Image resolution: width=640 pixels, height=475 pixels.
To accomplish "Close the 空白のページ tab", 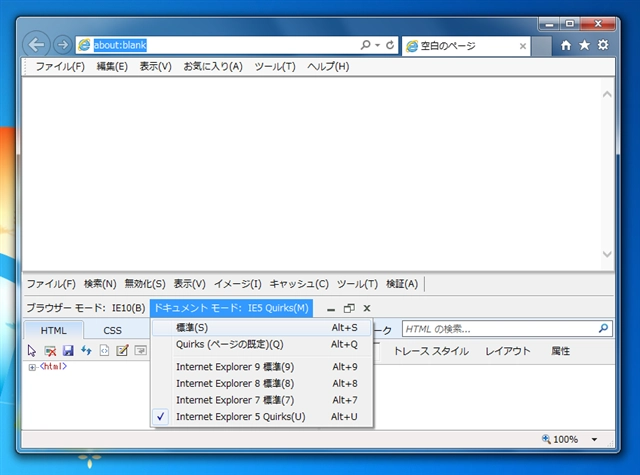I will [x=522, y=46].
